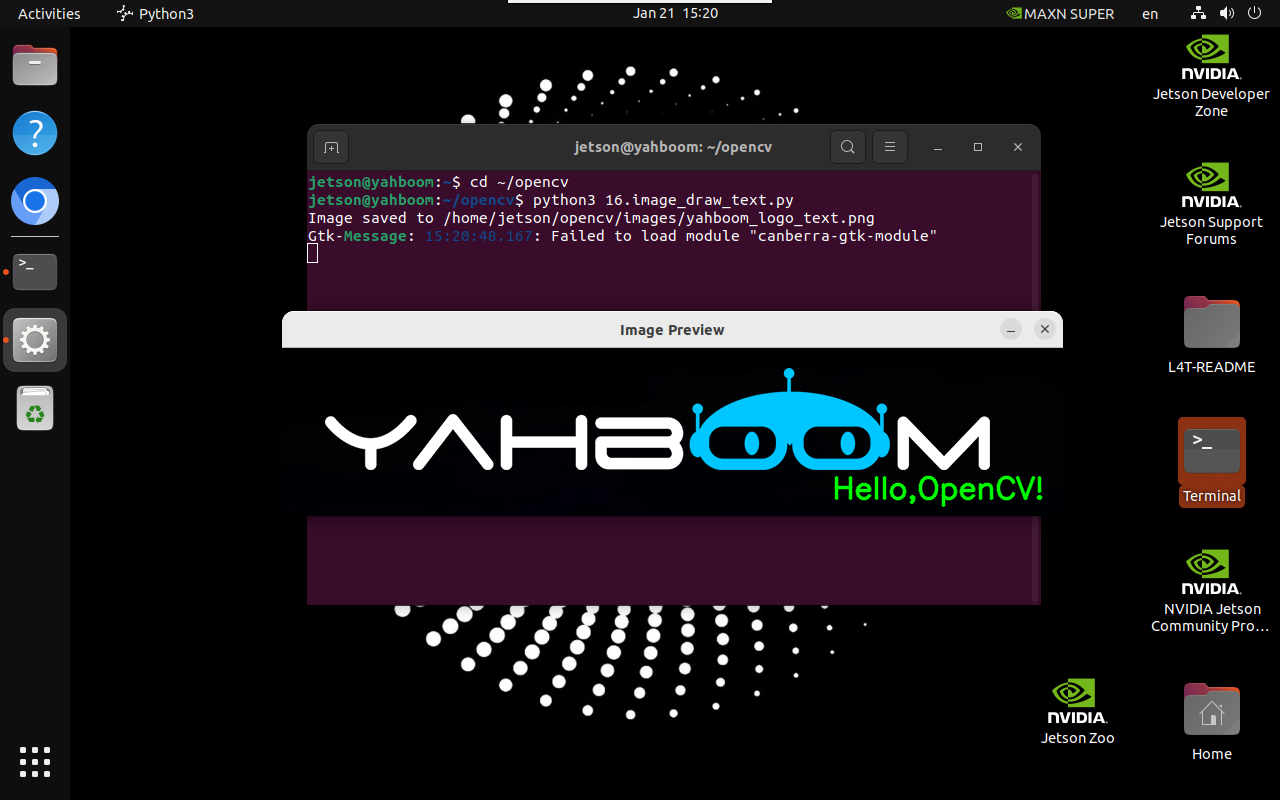Click the network icon in the top bar
Viewport: 1280px width, 800px height.
point(1199,14)
